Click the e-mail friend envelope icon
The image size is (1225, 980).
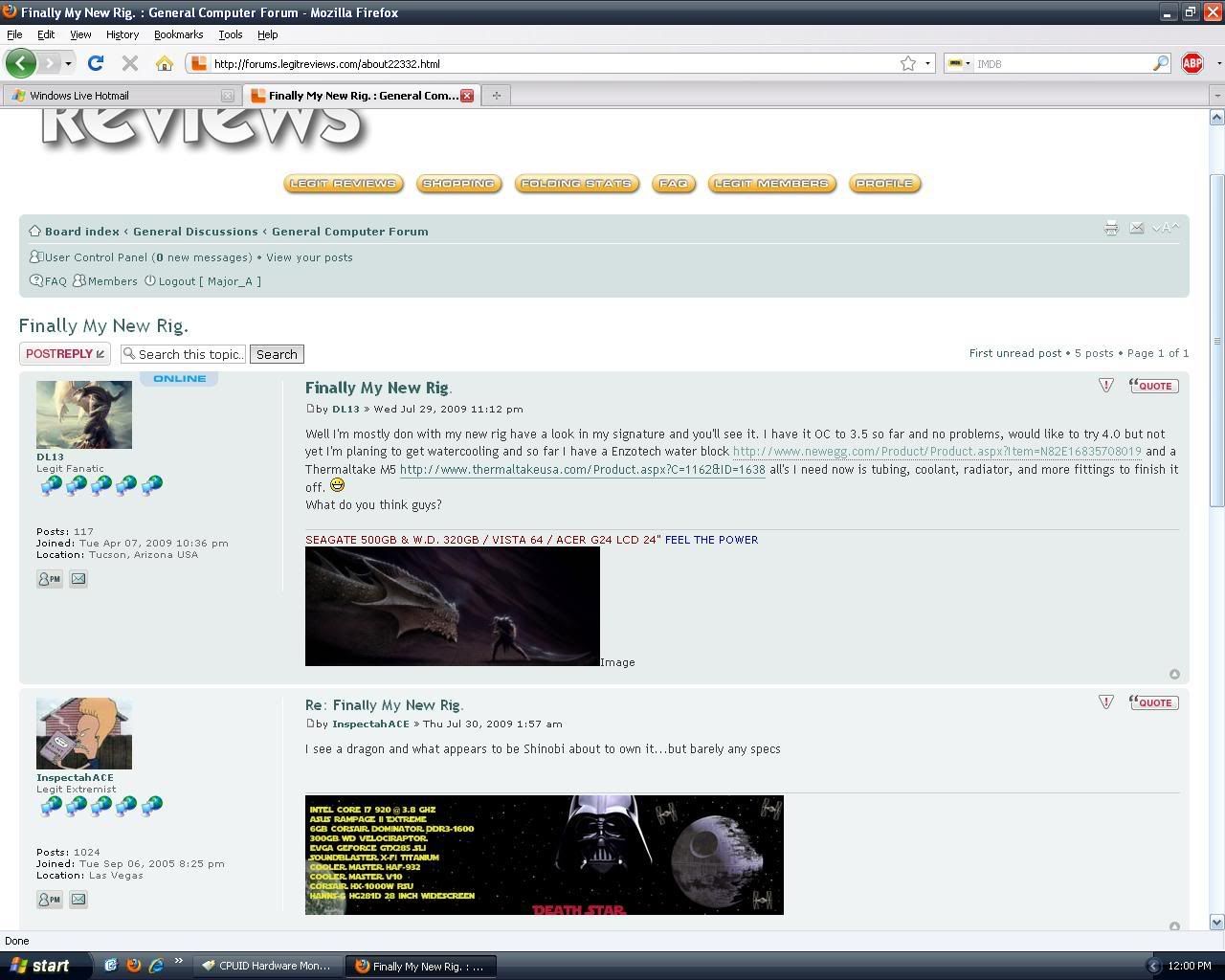pos(1136,228)
